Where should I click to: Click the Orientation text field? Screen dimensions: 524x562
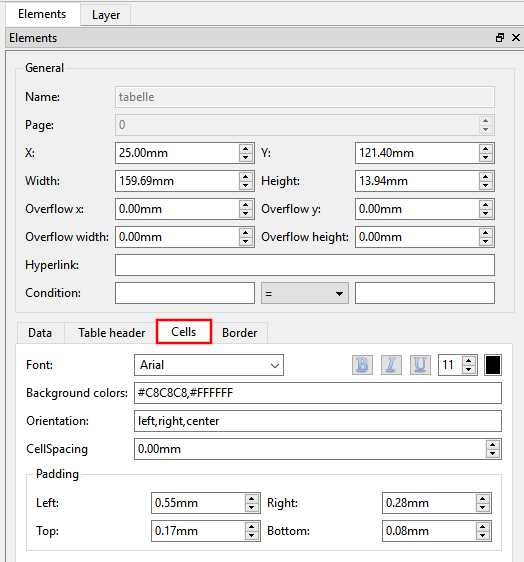coord(318,421)
